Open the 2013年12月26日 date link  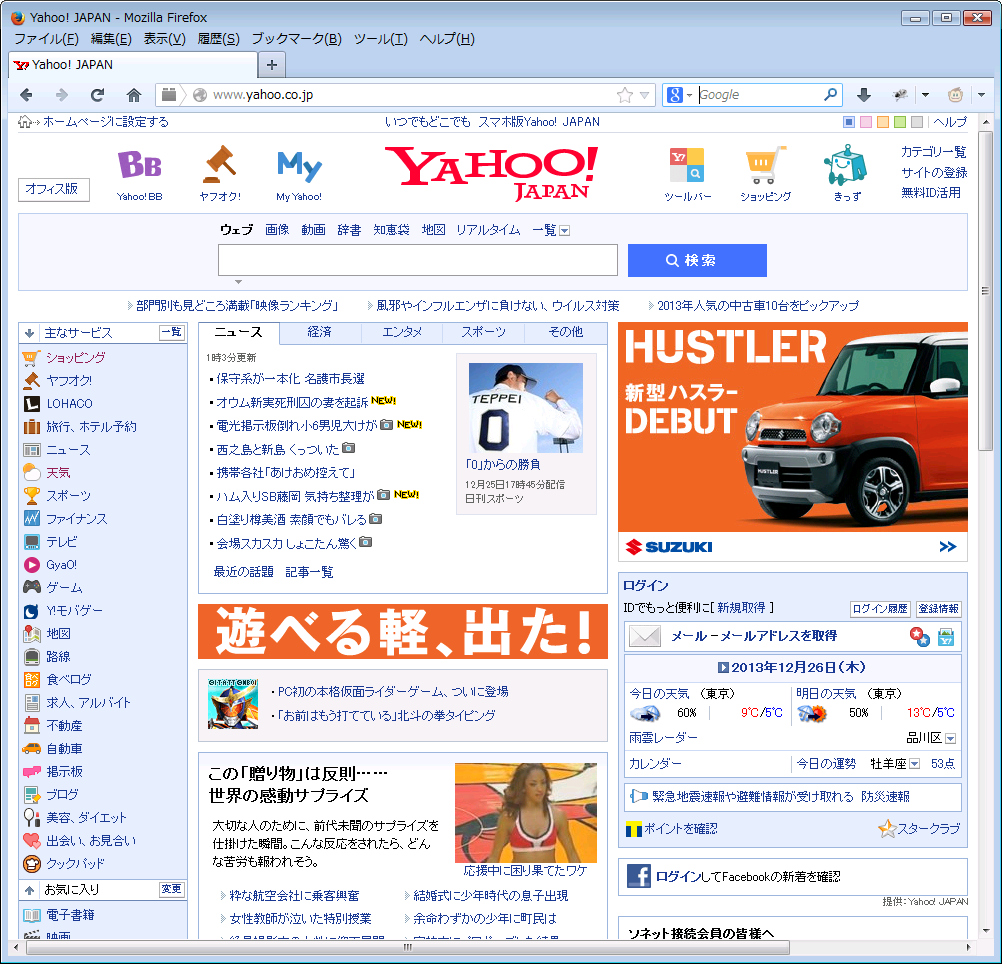[792, 668]
